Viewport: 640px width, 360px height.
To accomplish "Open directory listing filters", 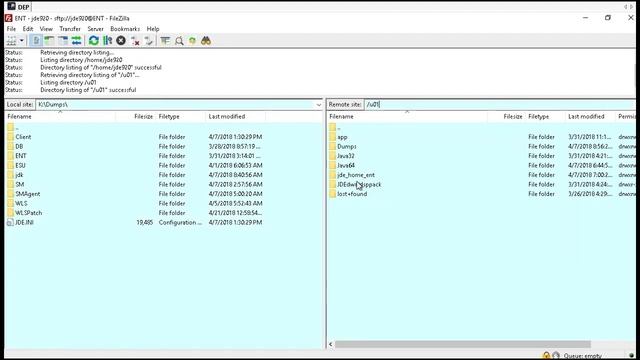I will [x=165, y=40].
